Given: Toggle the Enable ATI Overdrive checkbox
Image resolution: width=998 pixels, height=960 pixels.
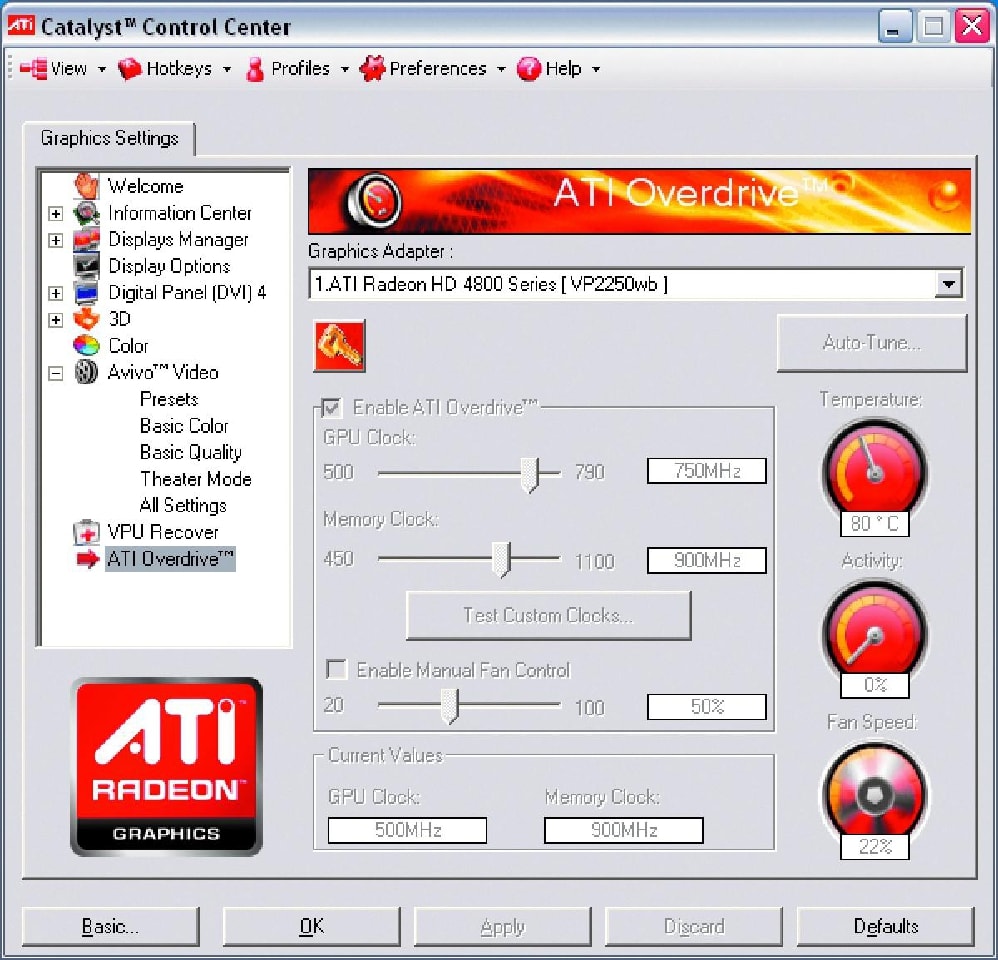Looking at the screenshot, I should (x=331, y=408).
